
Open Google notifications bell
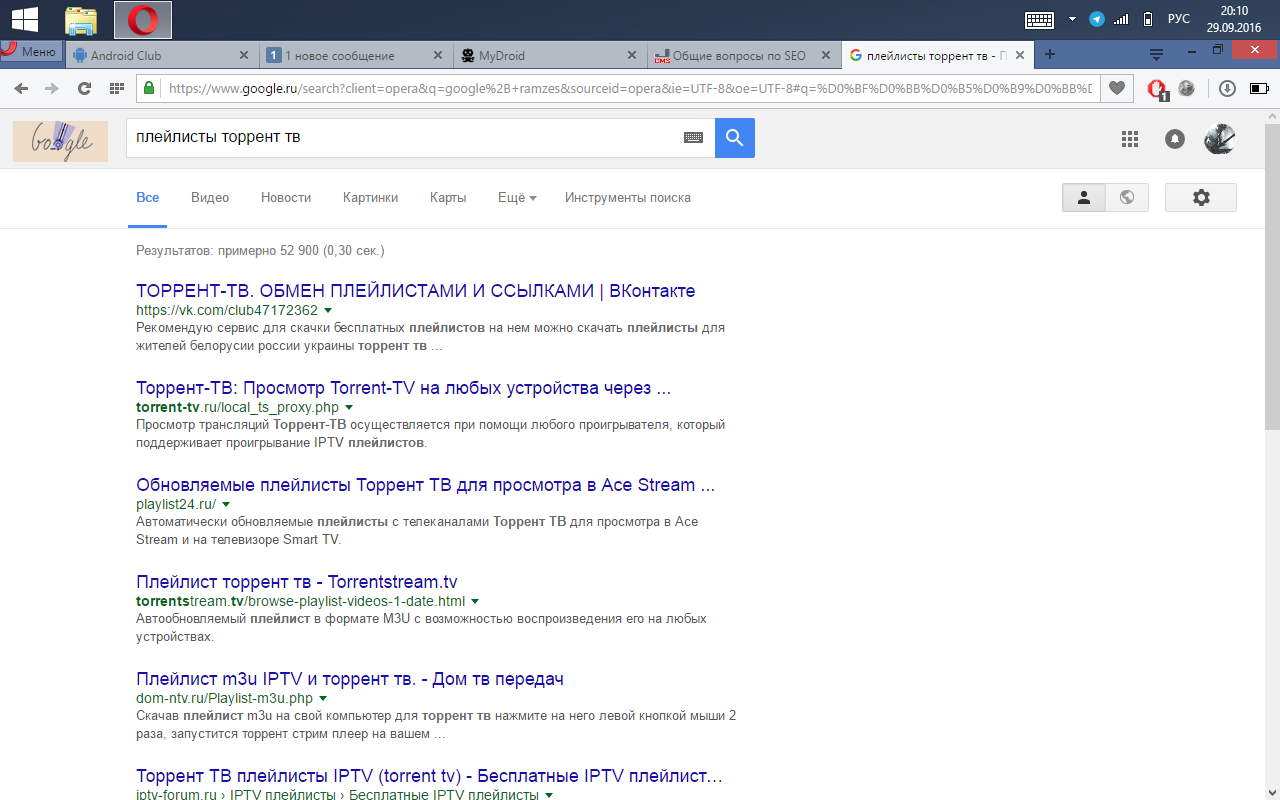click(x=1175, y=140)
